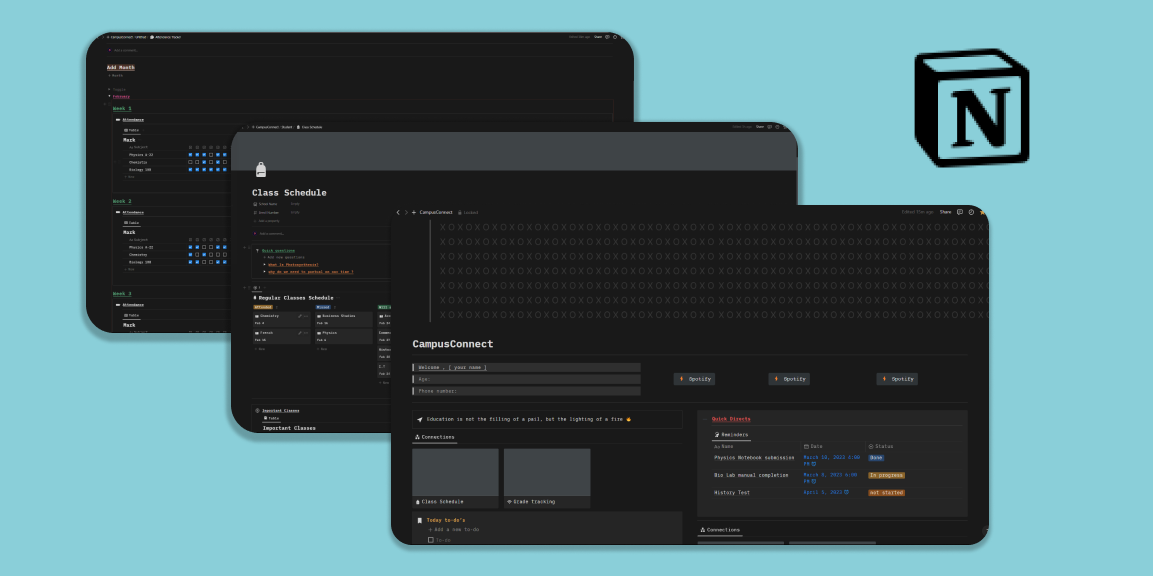Collapse the Quick Directs toggle arrow

pyautogui.click(x=704, y=419)
